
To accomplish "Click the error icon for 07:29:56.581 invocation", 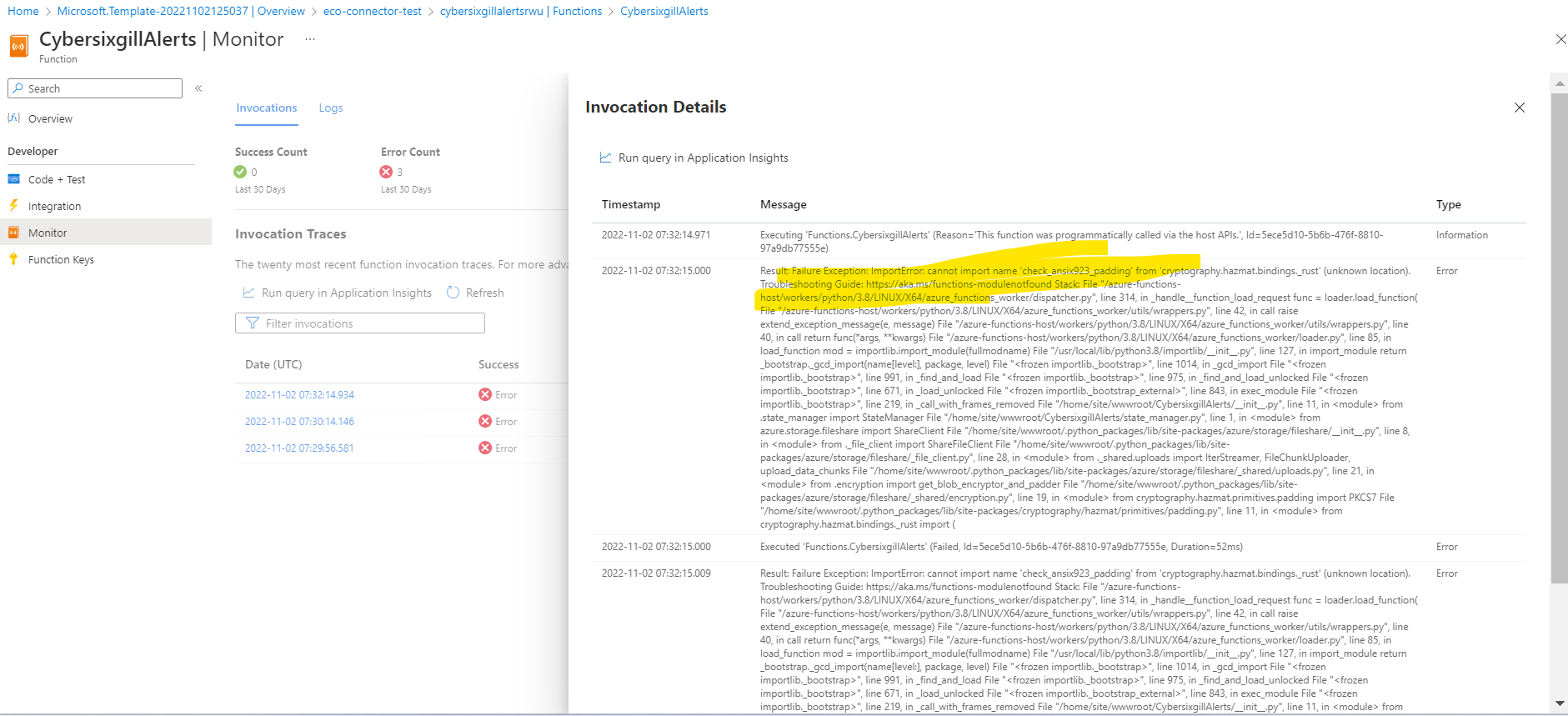I will pyautogui.click(x=485, y=448).
